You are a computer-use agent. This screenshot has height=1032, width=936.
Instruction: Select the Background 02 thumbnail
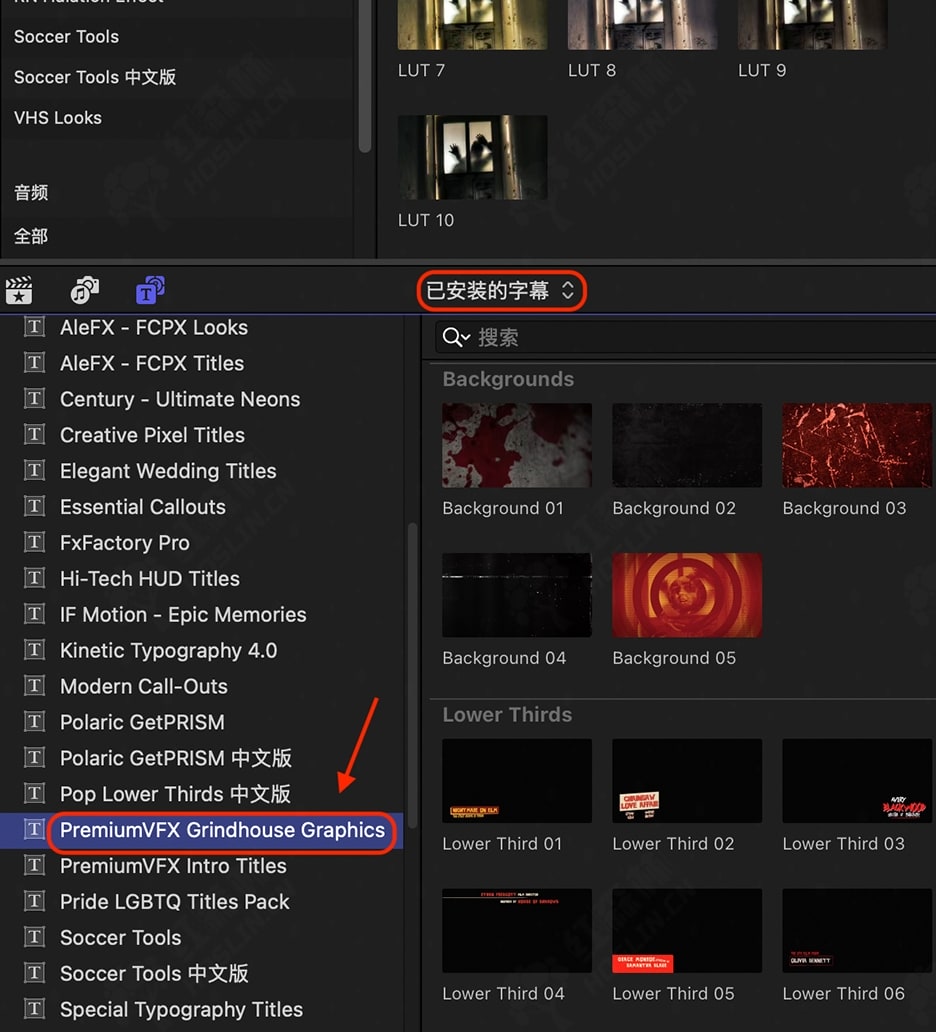[687, 446]
